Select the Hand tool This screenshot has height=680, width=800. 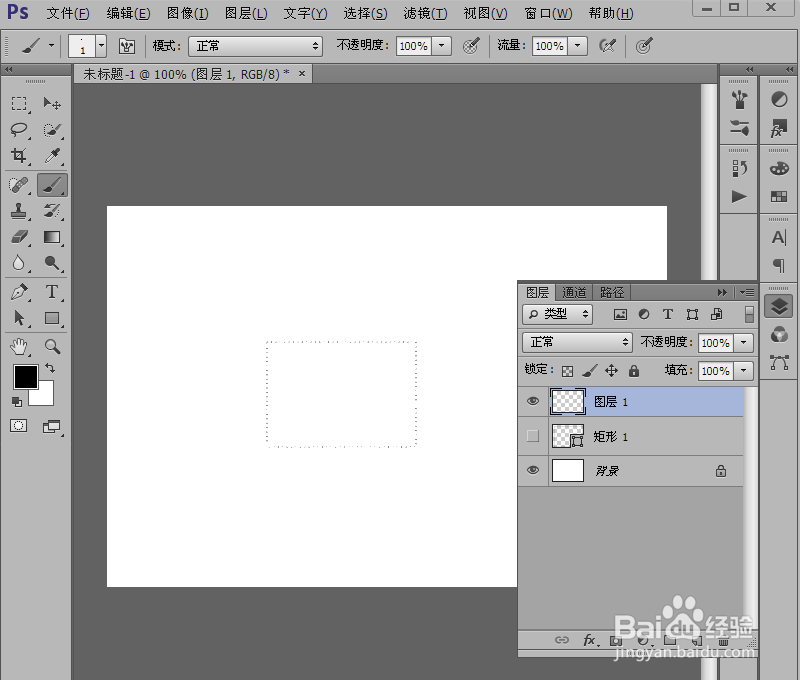click(x=19, y=347)
